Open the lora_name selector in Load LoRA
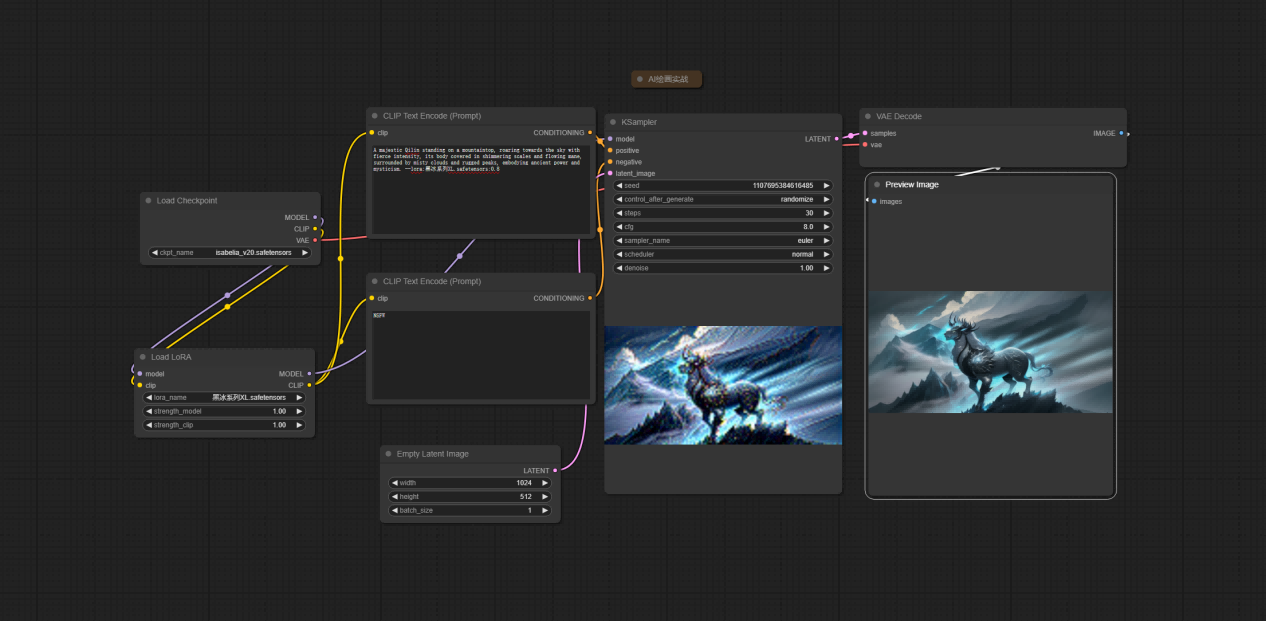 coord(224,397)
